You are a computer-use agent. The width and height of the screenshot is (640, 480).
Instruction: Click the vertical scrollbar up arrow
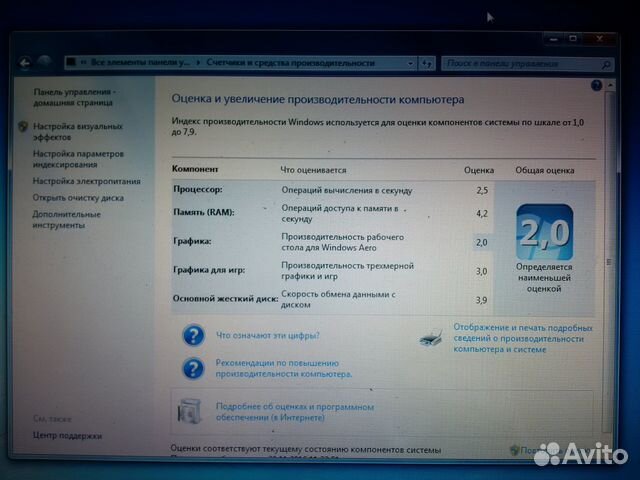pos(610,85)
